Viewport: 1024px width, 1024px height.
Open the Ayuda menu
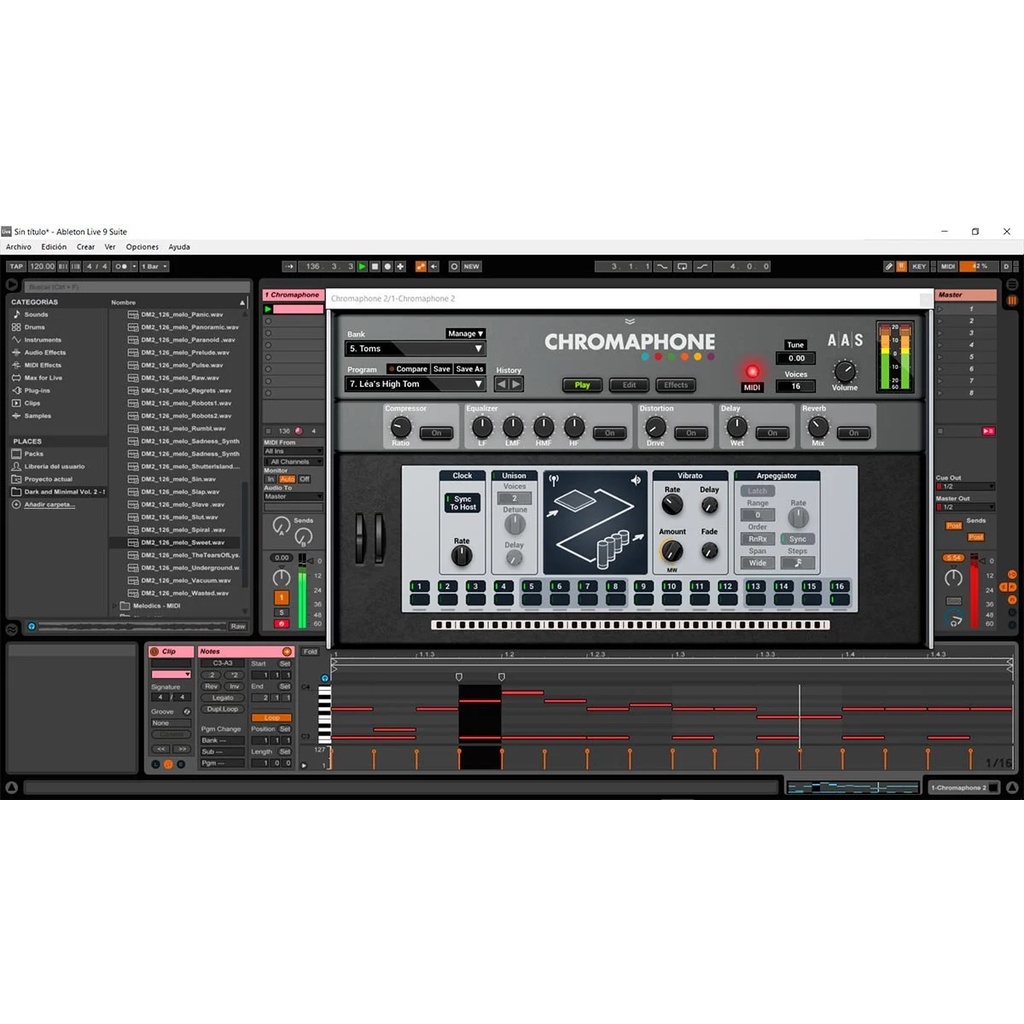(179, 247)
